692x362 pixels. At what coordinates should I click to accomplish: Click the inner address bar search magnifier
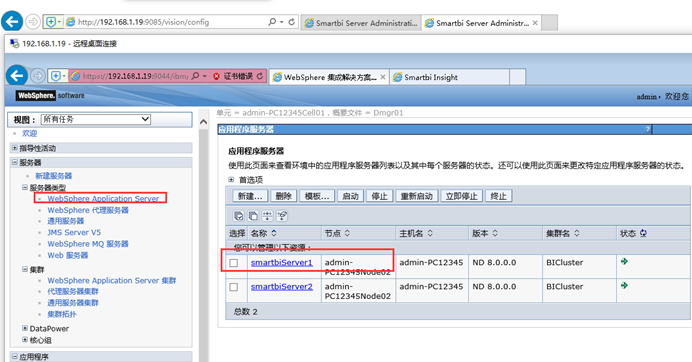click(x=196, y=76)
